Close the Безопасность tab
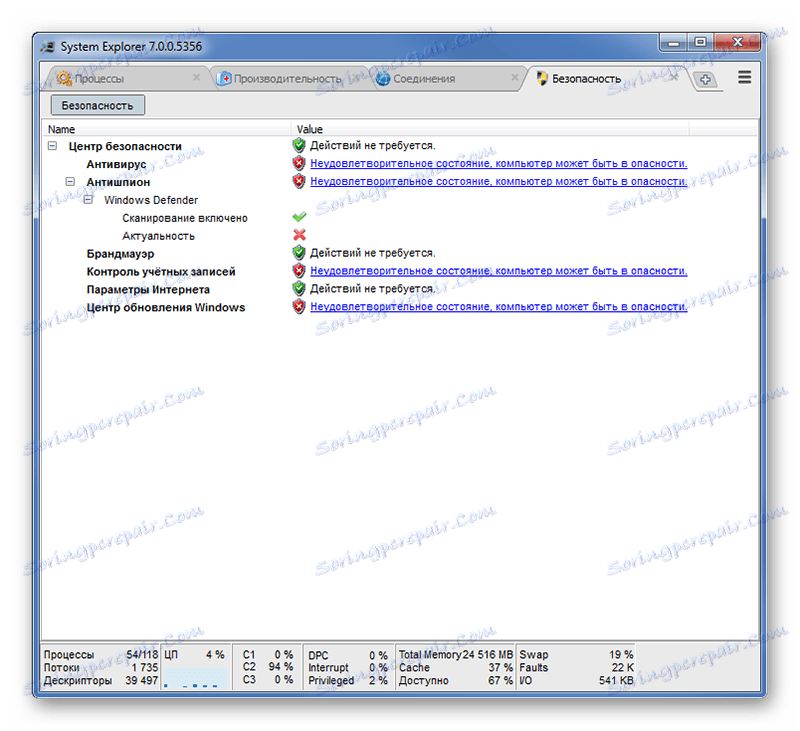Image resolution: width=800 pixels, height=731 pixels. [674, 78]
